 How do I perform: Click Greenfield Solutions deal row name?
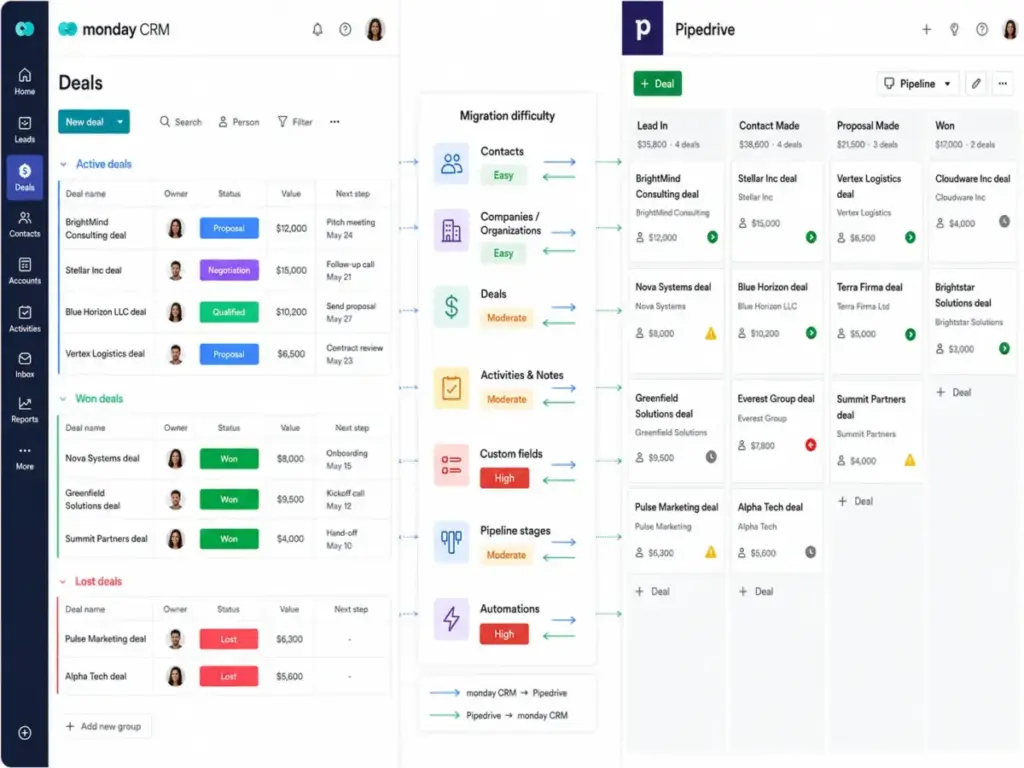click(93, 500)
